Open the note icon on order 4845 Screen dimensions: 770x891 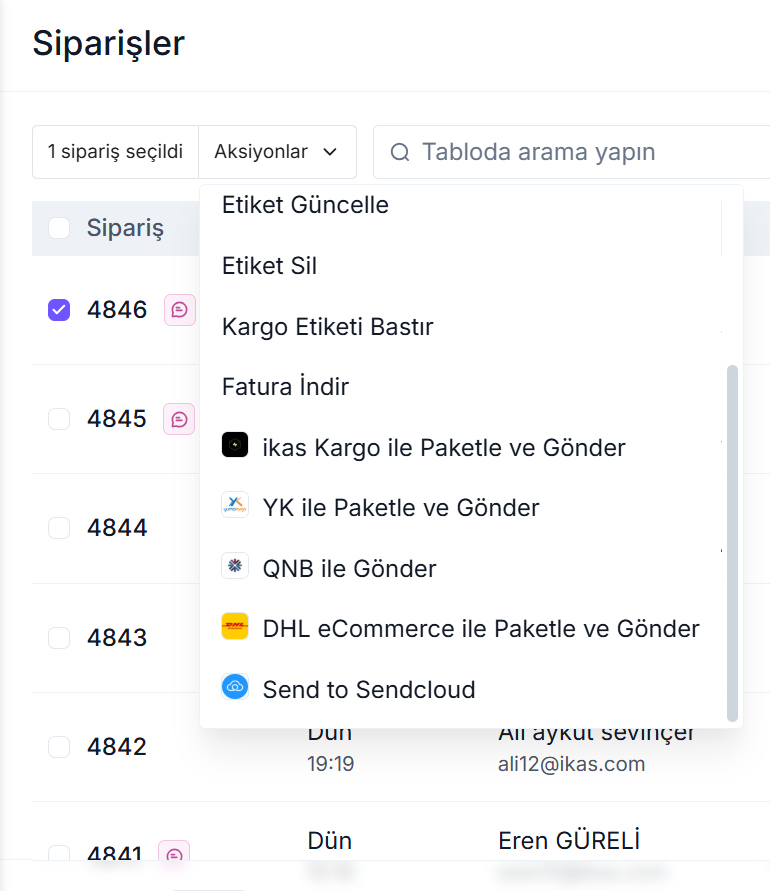coord(179,418)
